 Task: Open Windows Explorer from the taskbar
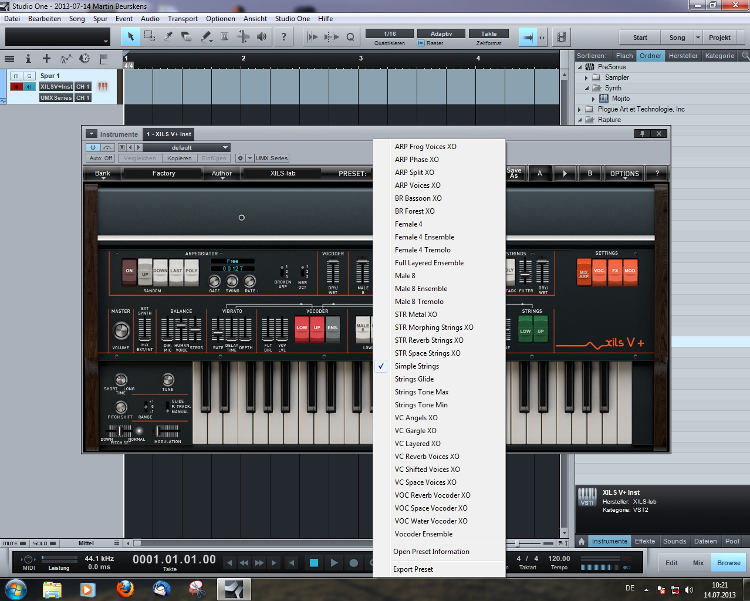pos(52,589)
